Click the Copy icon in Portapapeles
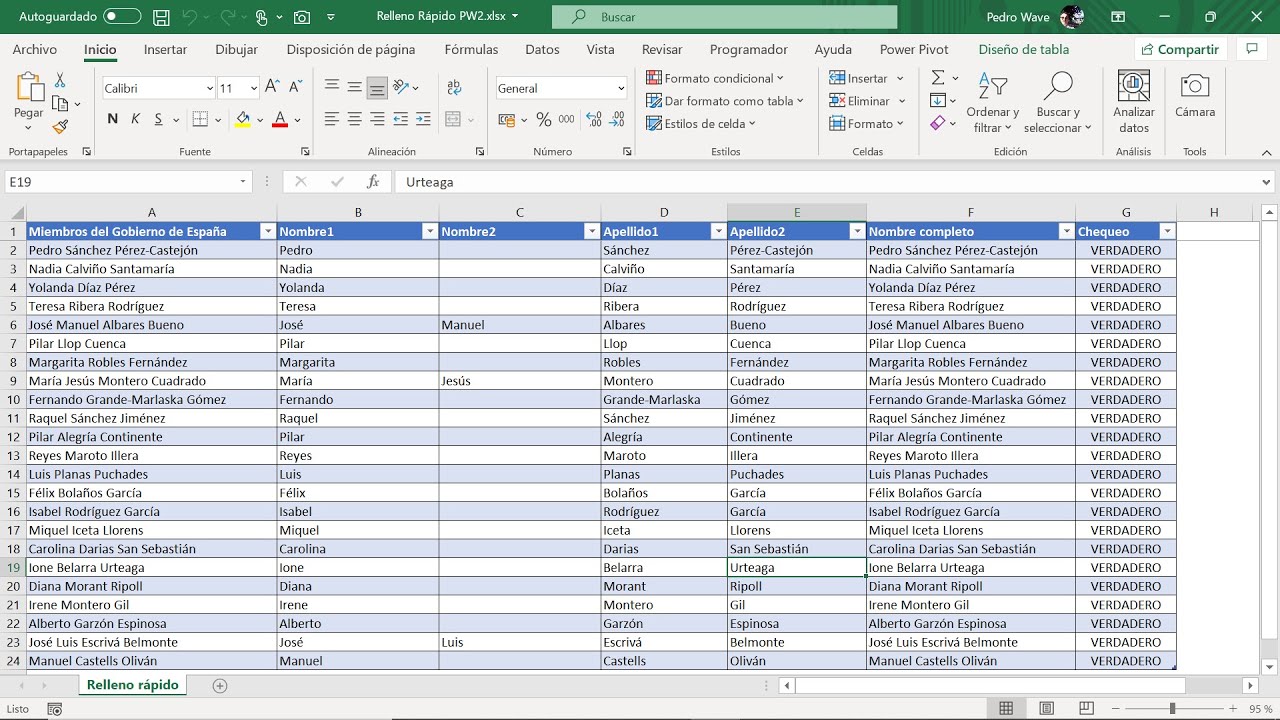 click(x=60, y=103)
